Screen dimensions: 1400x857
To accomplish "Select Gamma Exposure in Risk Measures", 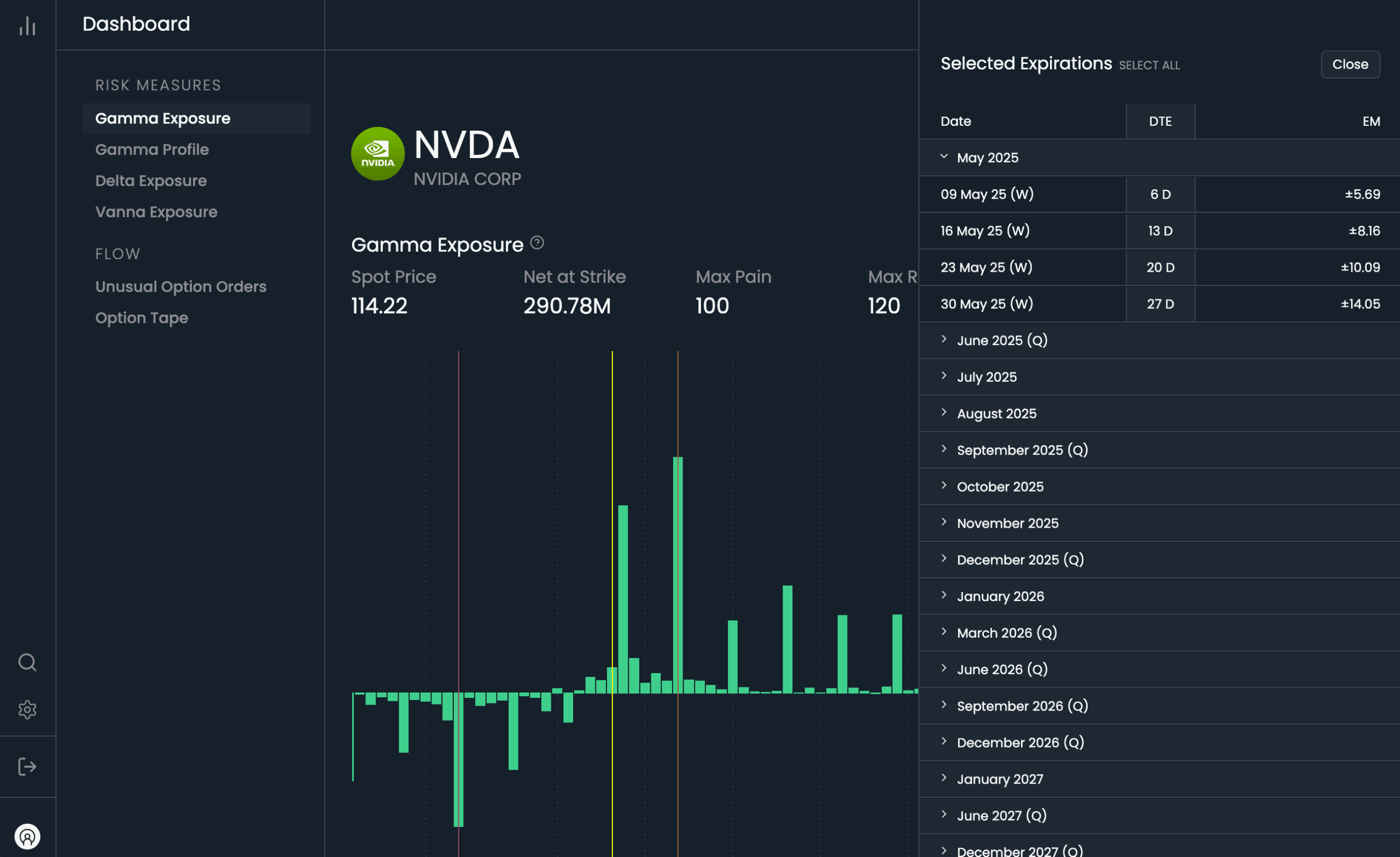I will tap(196, 119).
